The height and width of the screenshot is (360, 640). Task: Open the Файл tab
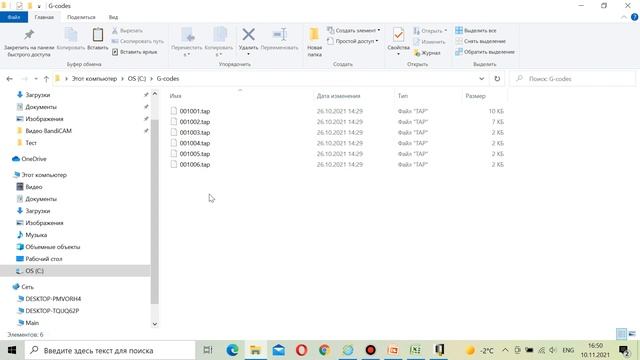pyautogui.click(x=14, y=17)
